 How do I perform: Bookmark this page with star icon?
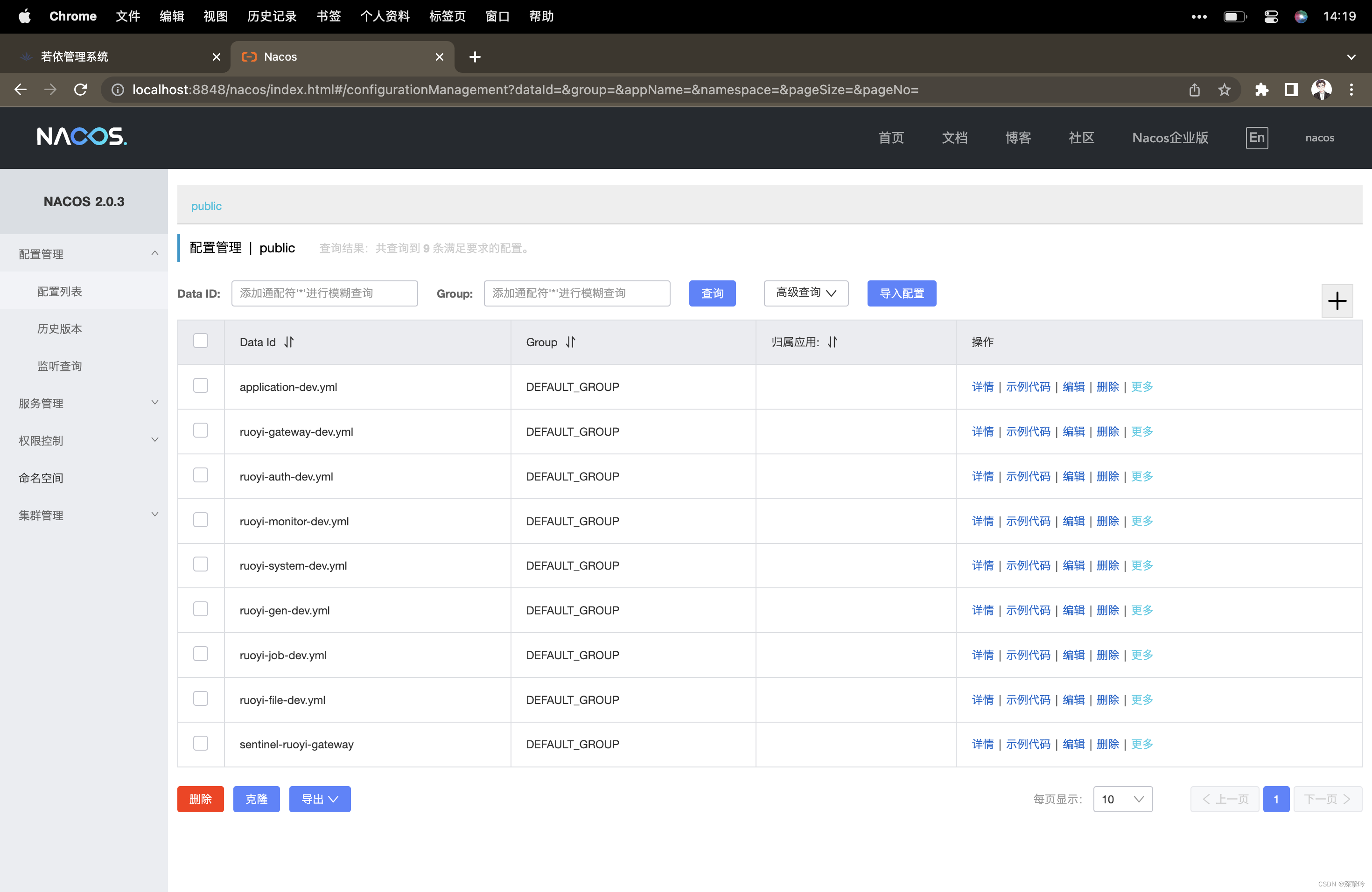[x=1225, y=89]
